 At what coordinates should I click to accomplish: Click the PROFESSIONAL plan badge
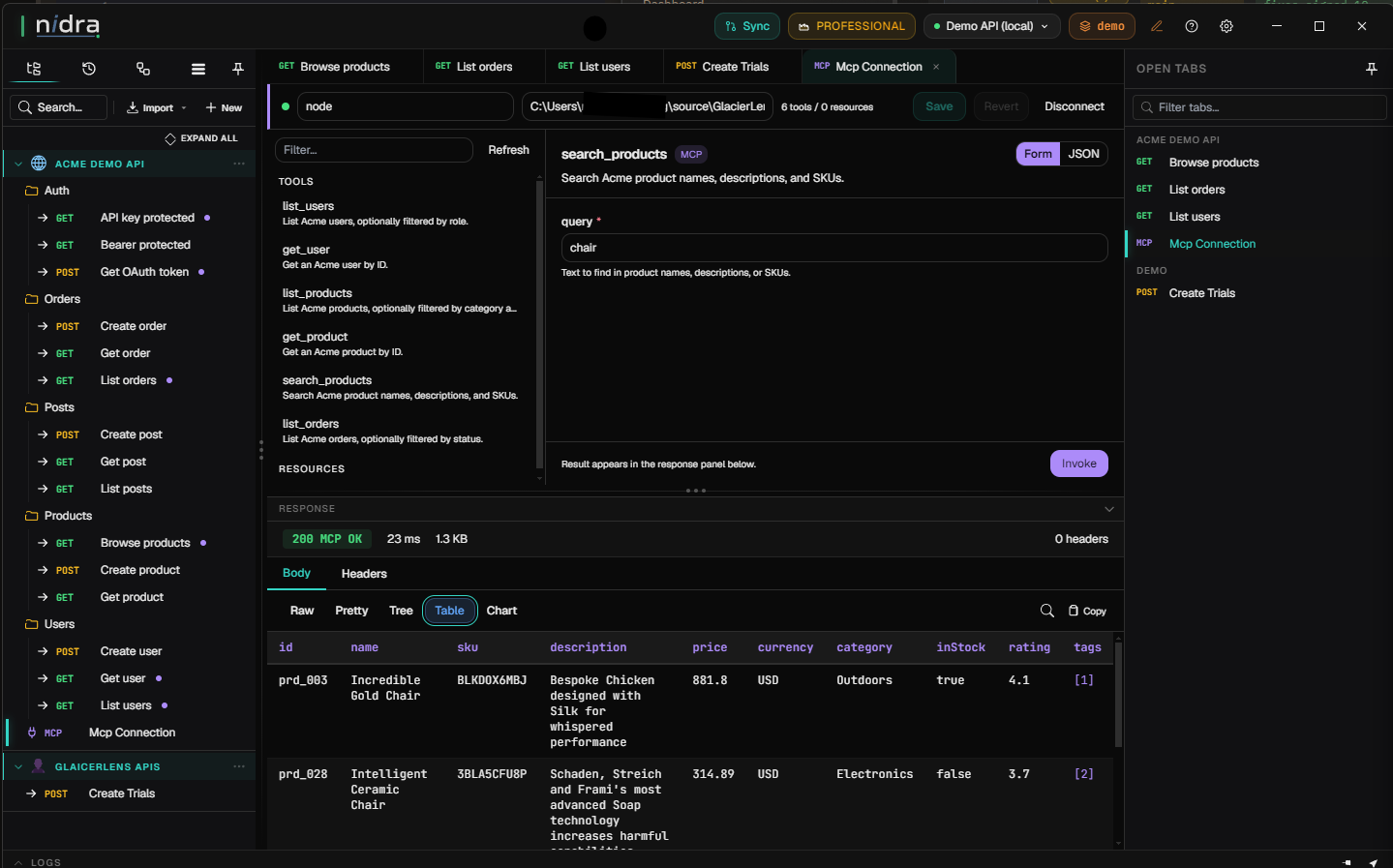pos(852,26)
